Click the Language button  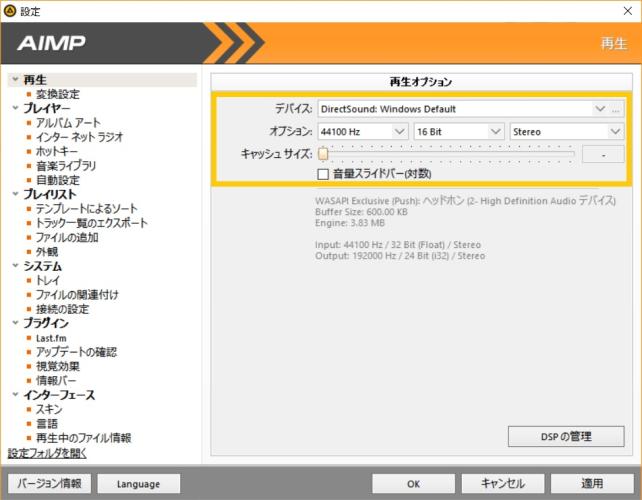(x=139, y=484)
